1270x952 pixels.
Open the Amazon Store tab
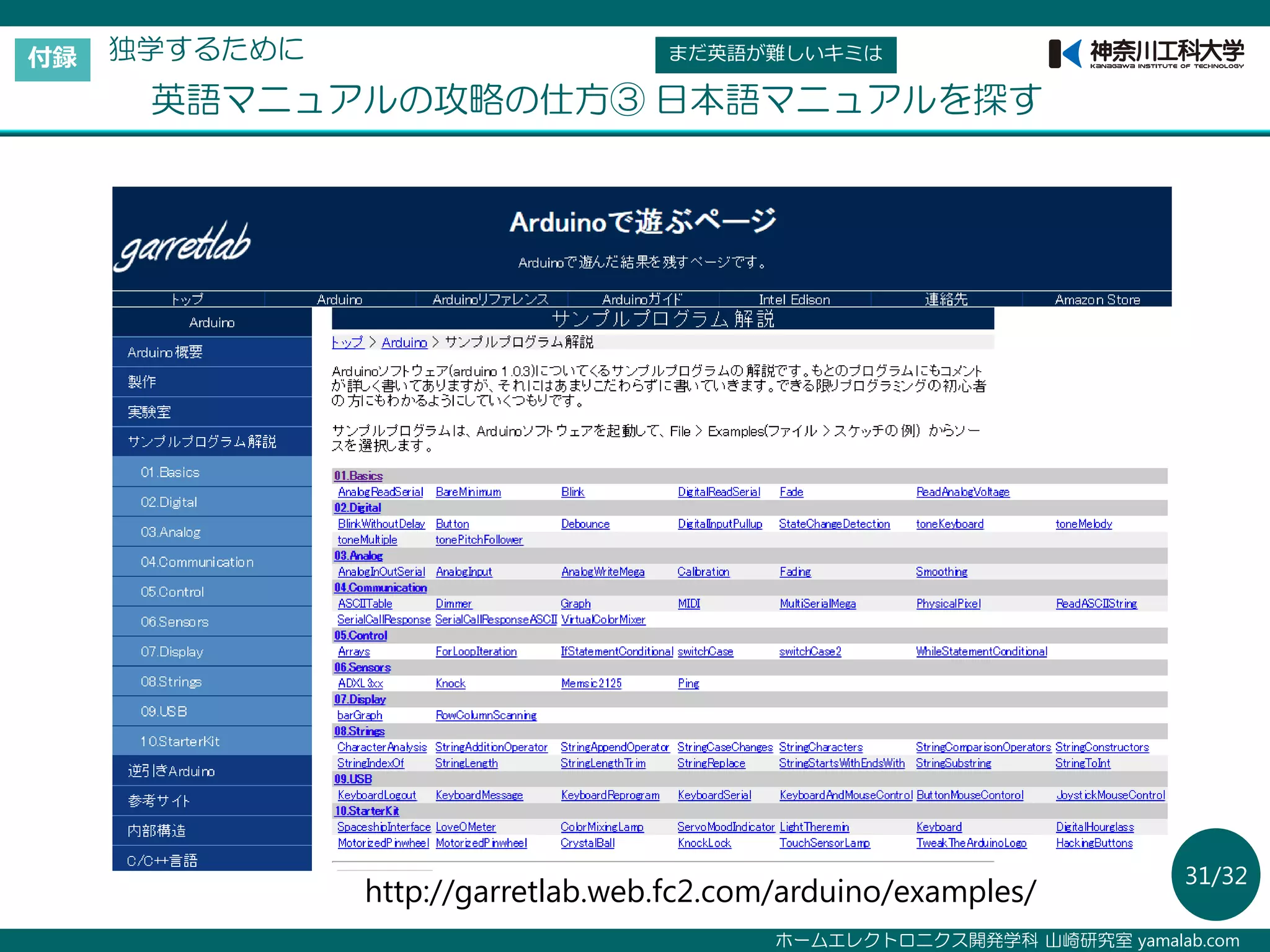click(1097, 299)
